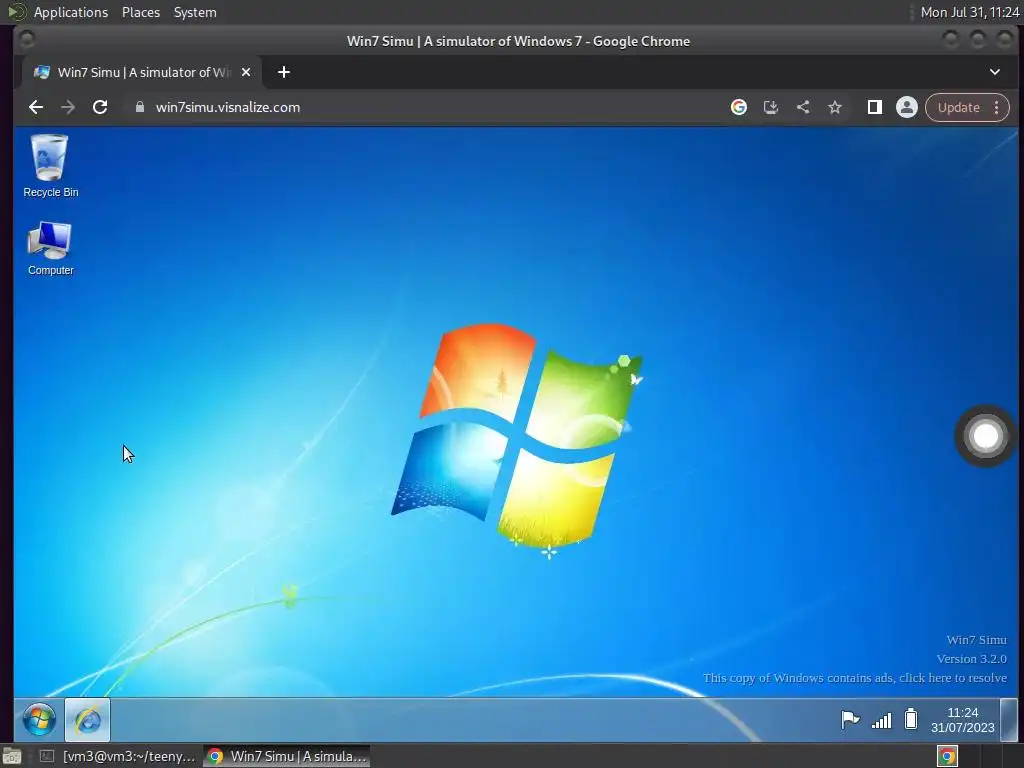
Task: Switch to the vm3 terminal taskbar entry
Action: 118,756
